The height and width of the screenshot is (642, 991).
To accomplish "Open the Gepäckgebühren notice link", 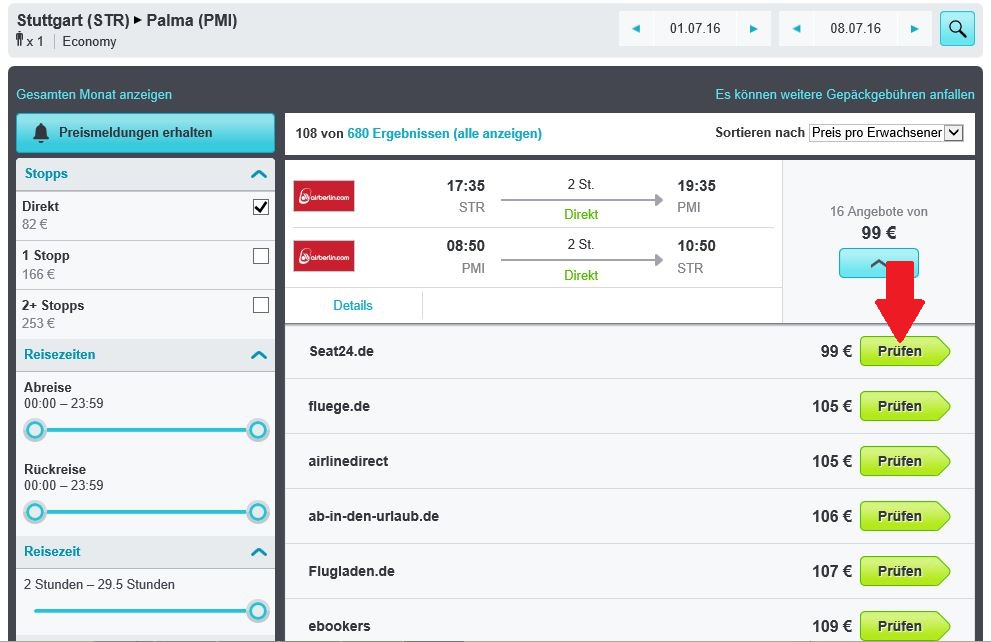I will point(844,94).
